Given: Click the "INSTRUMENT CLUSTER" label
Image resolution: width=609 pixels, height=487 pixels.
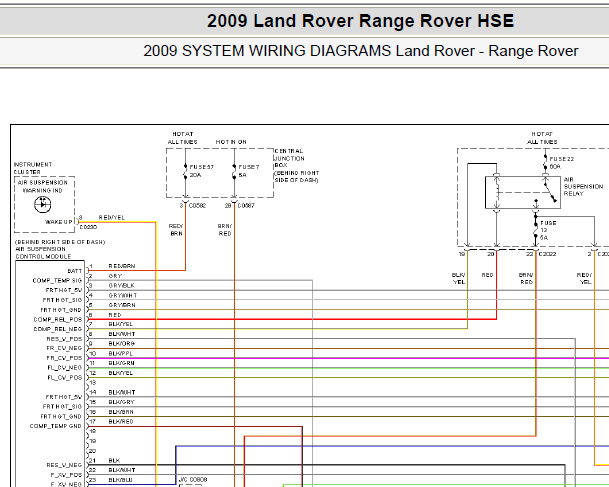Looking at the screenshot, I should coord(33,168).
